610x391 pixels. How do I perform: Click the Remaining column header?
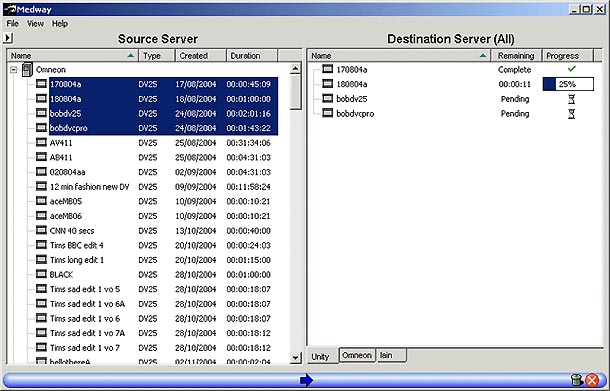coord(516,56)
